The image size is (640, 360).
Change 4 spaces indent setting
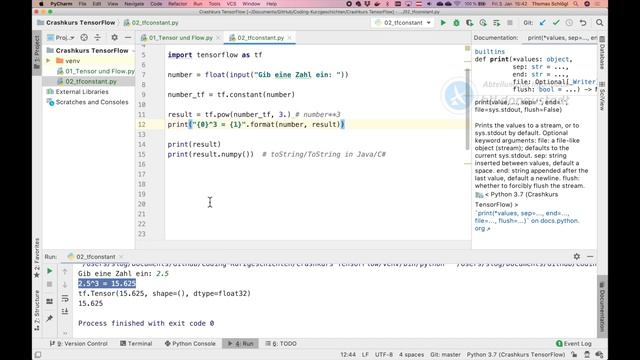tap(411, 355)
